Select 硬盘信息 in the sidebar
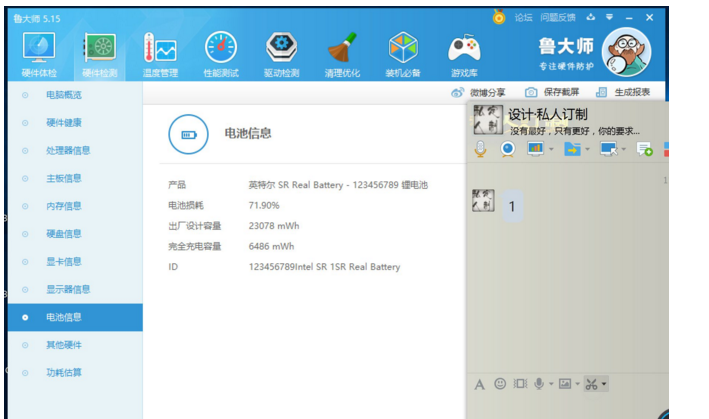Viewport: 709px width, 419px height. [64, 234]
